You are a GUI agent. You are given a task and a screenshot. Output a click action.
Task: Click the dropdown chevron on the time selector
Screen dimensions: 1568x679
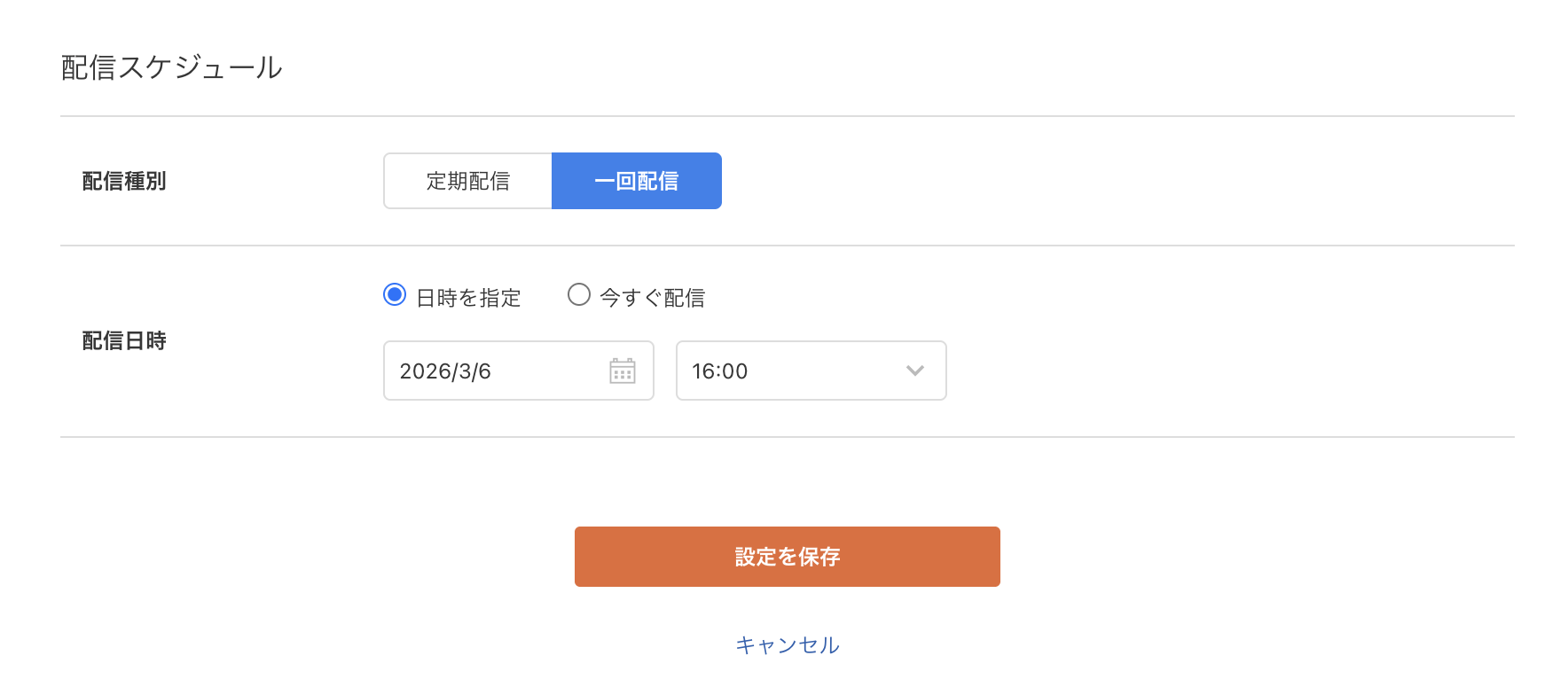pyautogui.click(x=914, y=371)
